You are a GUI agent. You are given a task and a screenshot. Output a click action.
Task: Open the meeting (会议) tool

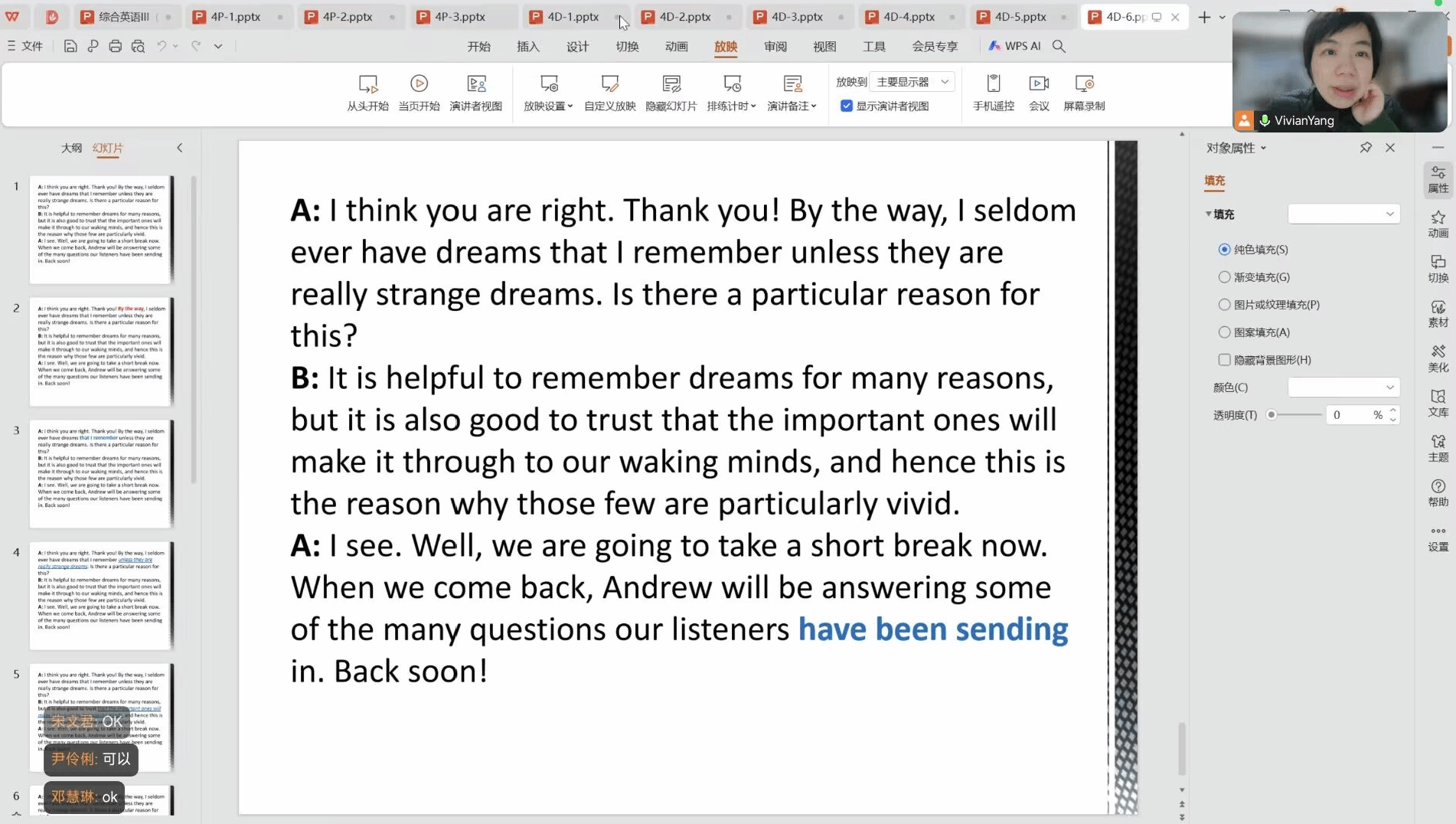click(x=1039, y=92)
